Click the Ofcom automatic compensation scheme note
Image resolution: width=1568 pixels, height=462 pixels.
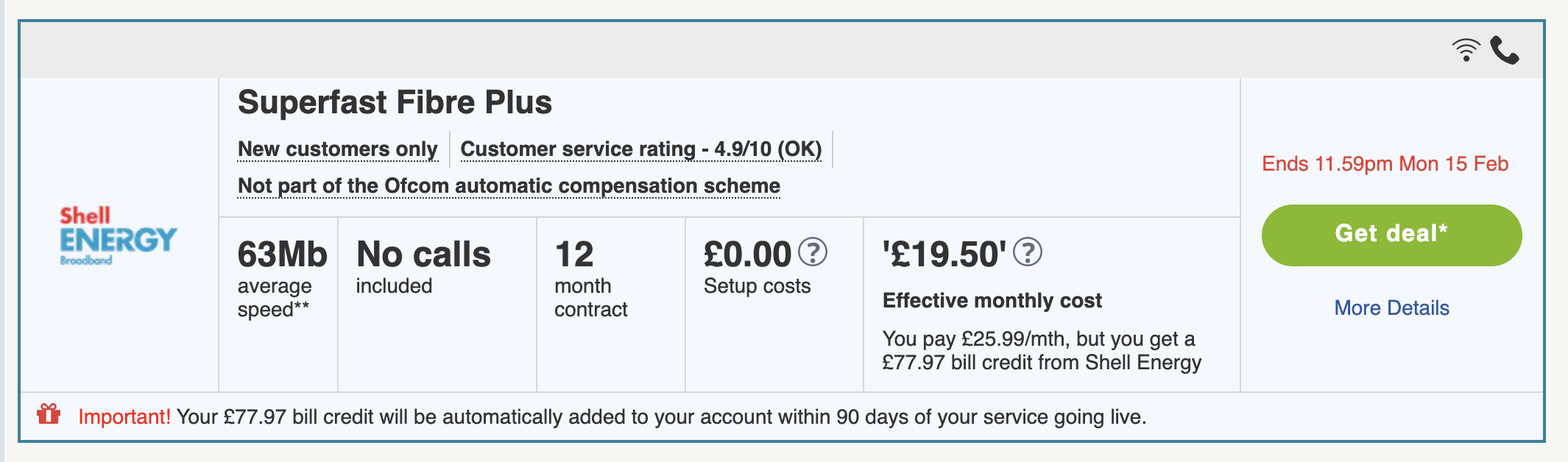[x=509, y=186]
